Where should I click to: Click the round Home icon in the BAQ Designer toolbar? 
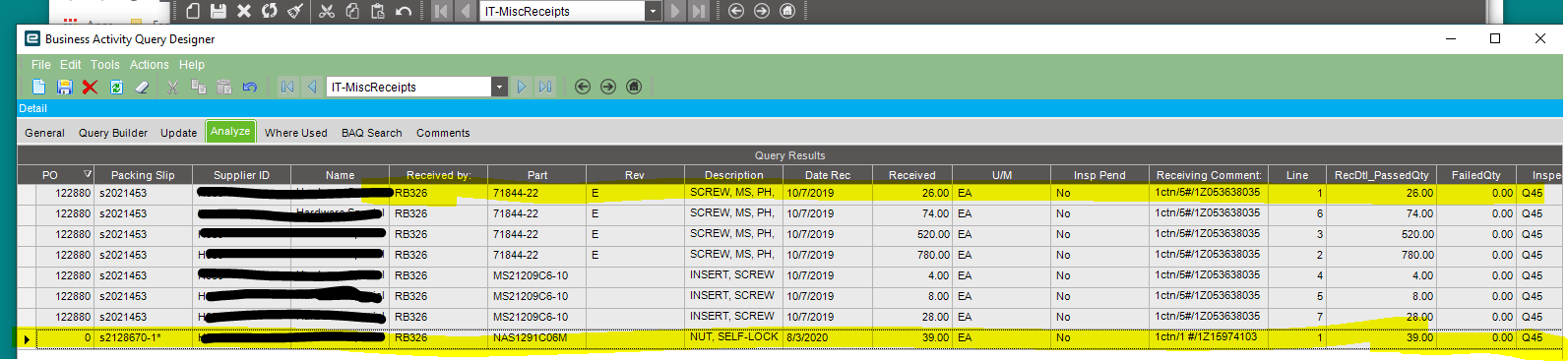(634, 87)
